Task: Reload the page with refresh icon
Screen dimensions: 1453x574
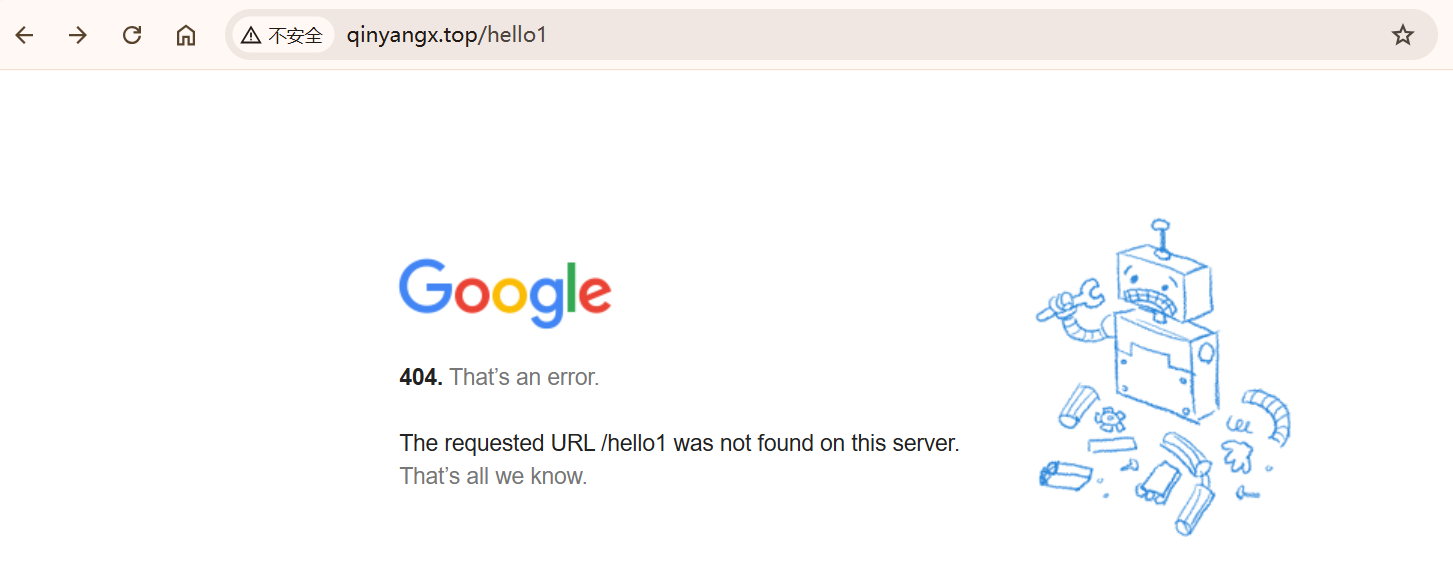Action: 132,35
